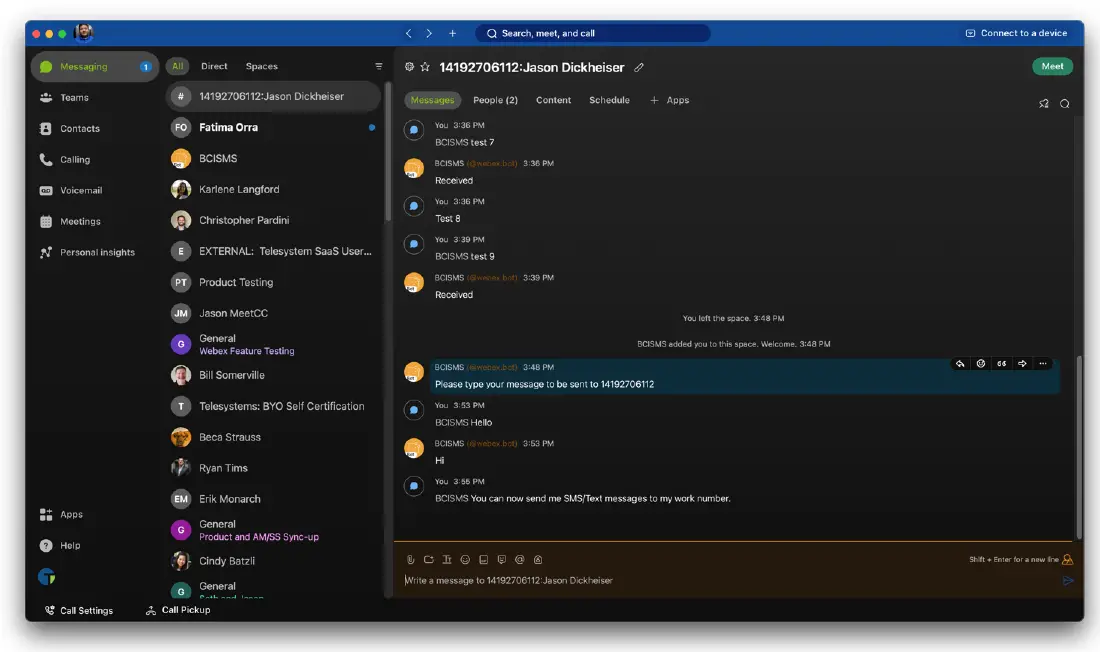
Task: Switch to the People (2) tab
Action: (495, 100)
